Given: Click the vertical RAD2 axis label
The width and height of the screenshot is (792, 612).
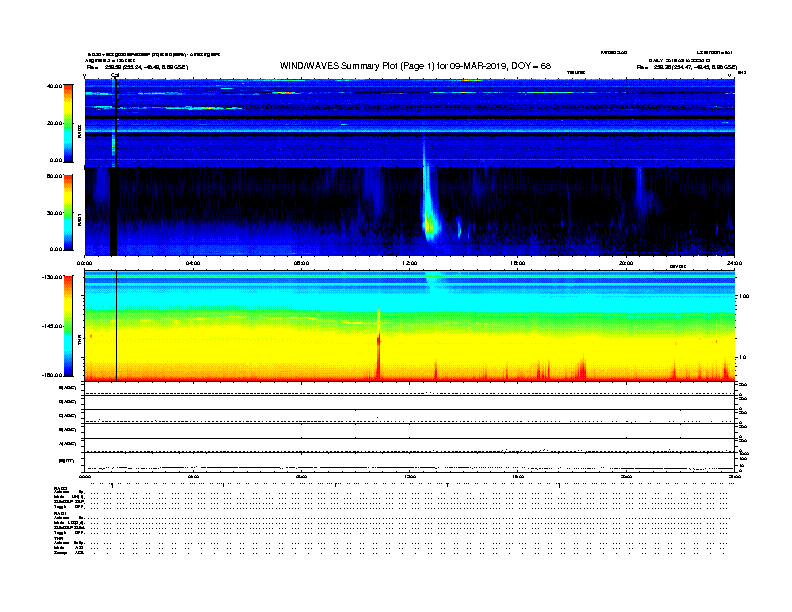Looking at the screenshot, I should (79, 131).
